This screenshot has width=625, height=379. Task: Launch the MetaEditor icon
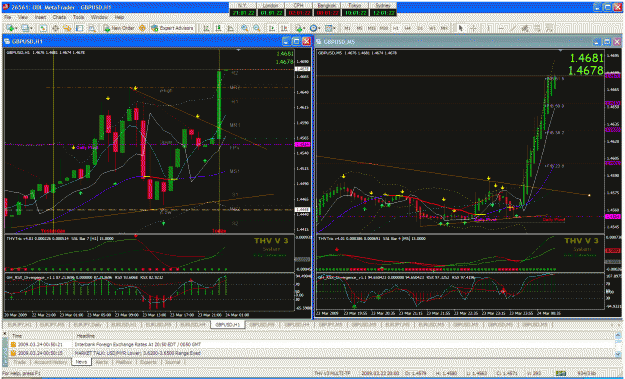pyautogui.click(x=142, y=28)
